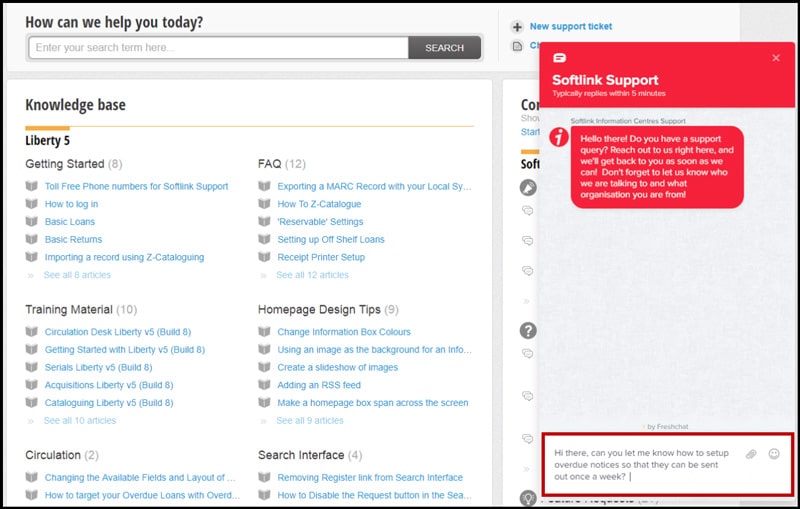Screen dimensions: 800x509
Task: Open the Adding an RSS feed article
Action: click(x=319, y=385)
